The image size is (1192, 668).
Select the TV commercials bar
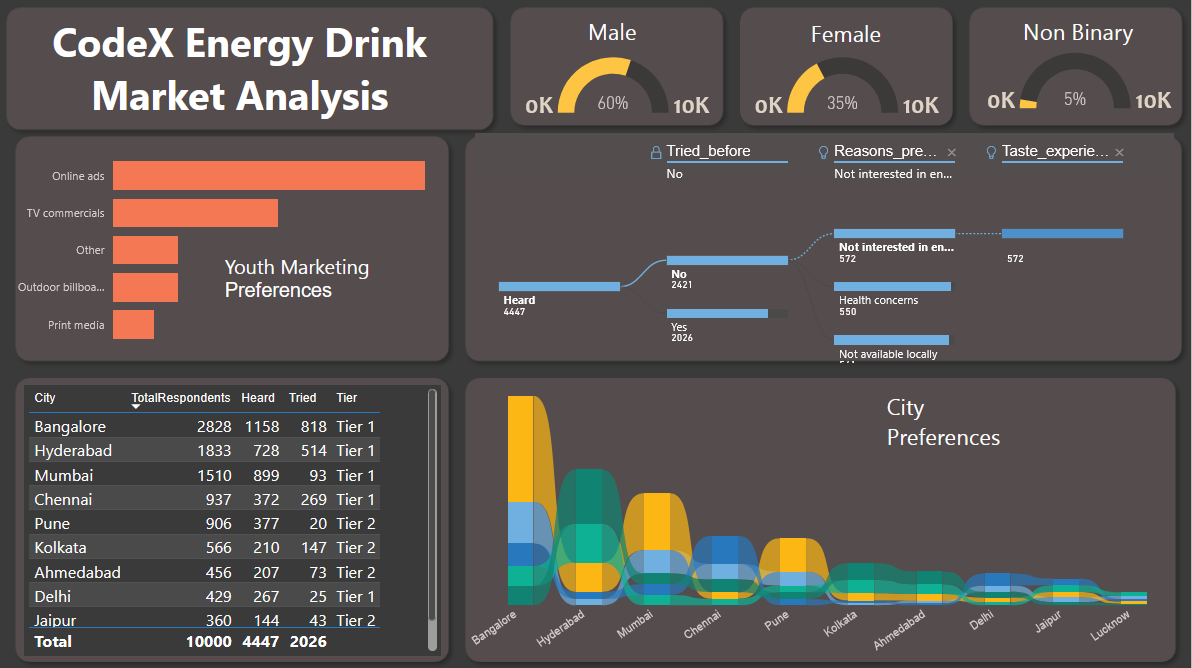tap(195, 213)
